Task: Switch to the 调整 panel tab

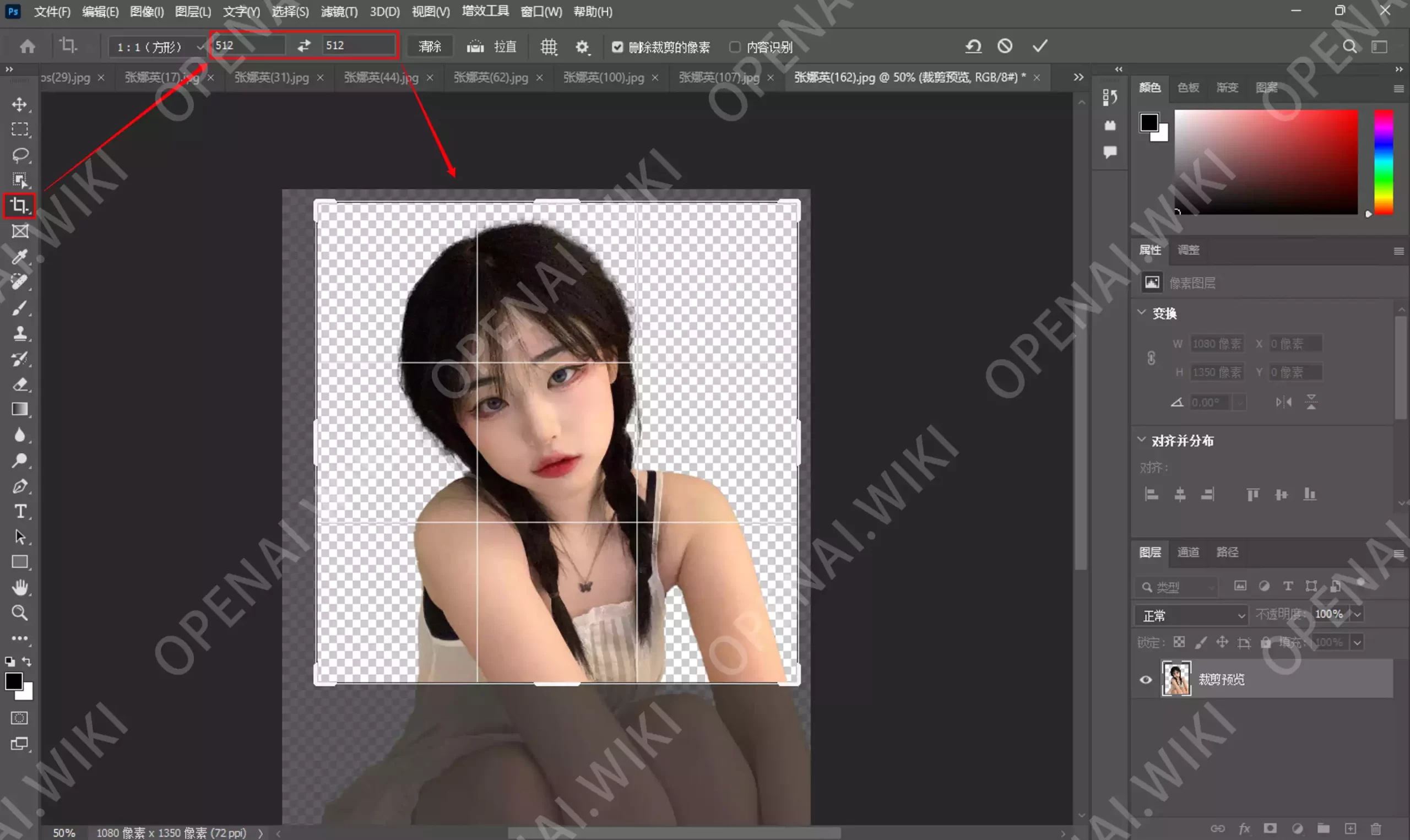Action: 1188,250
